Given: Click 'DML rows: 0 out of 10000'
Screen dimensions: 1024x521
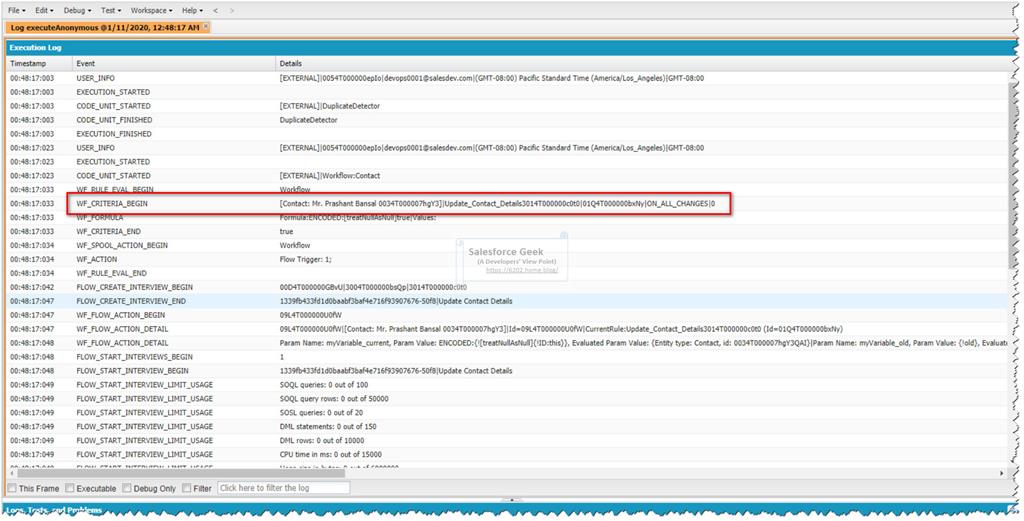Looking at the screenshot, I should click(322, 440).
